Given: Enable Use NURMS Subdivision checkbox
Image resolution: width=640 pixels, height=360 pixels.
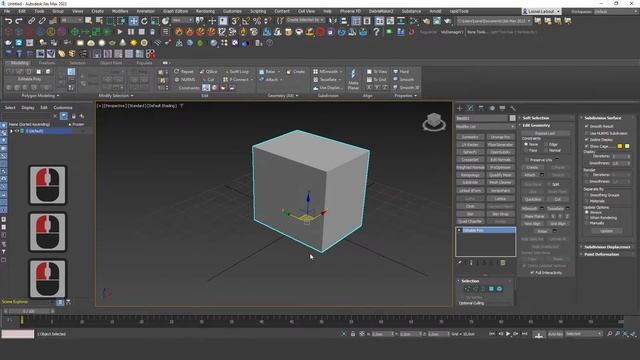Looking at the screenshot, I should 587,133.
